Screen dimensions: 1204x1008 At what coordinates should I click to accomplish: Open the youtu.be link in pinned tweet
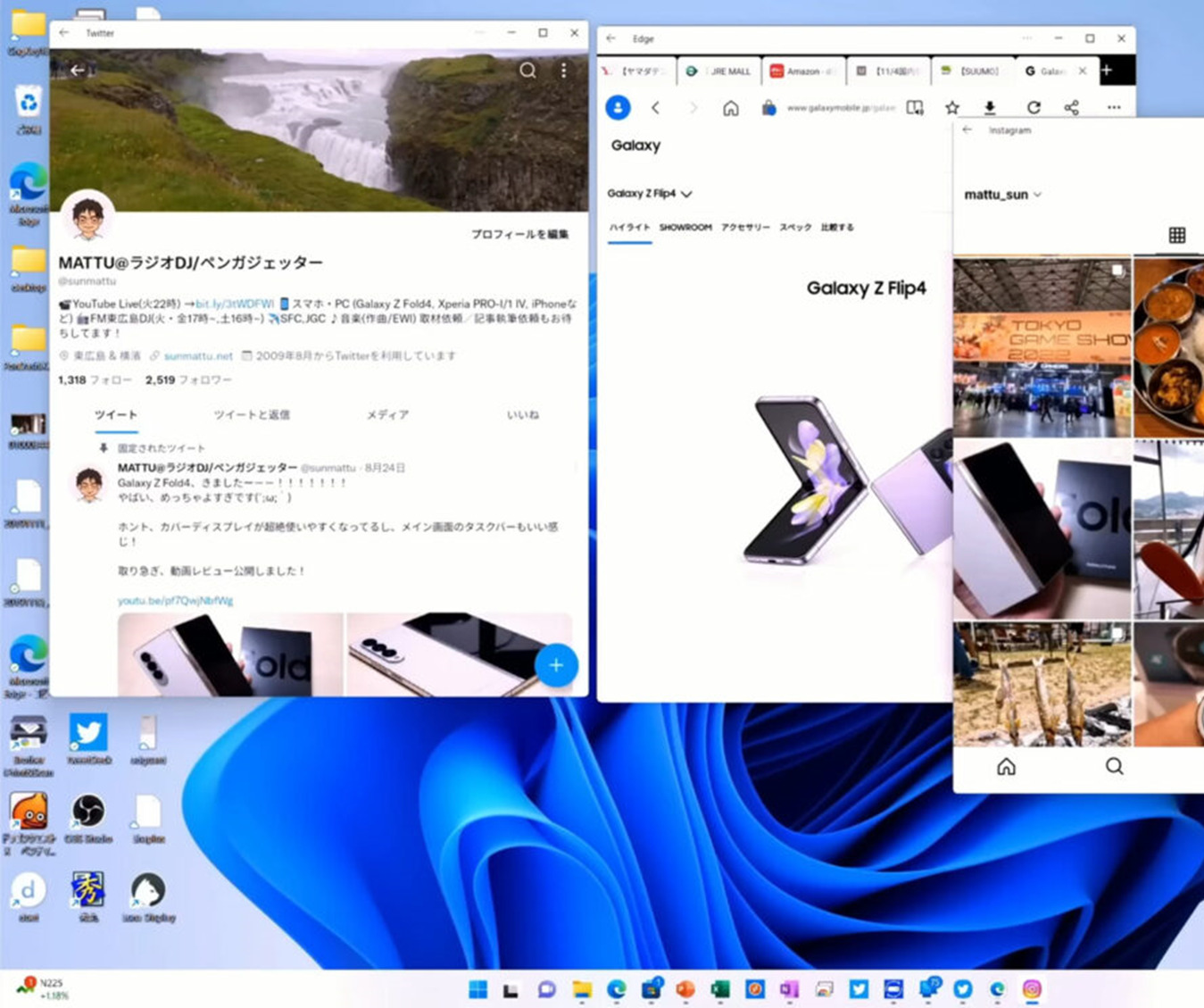[175, 601]
